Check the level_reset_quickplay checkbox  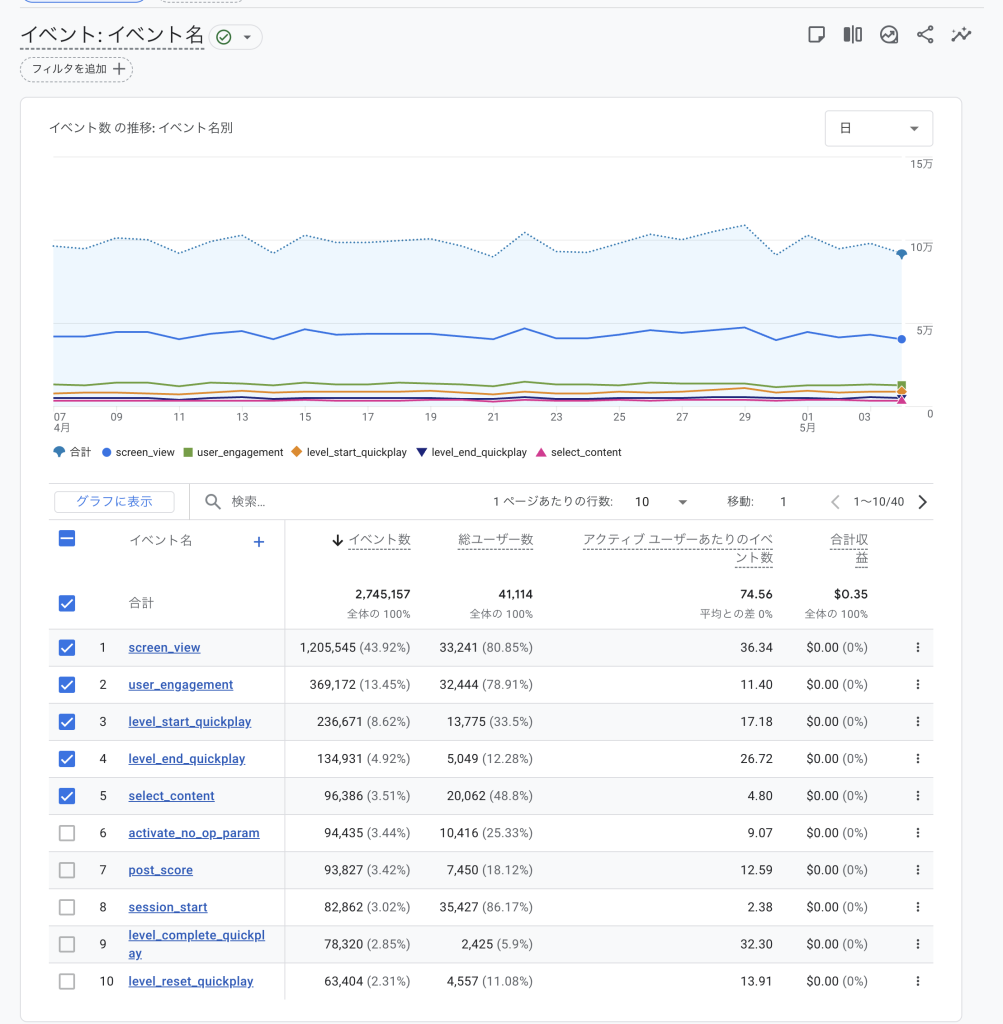click(x=67, y=981)
